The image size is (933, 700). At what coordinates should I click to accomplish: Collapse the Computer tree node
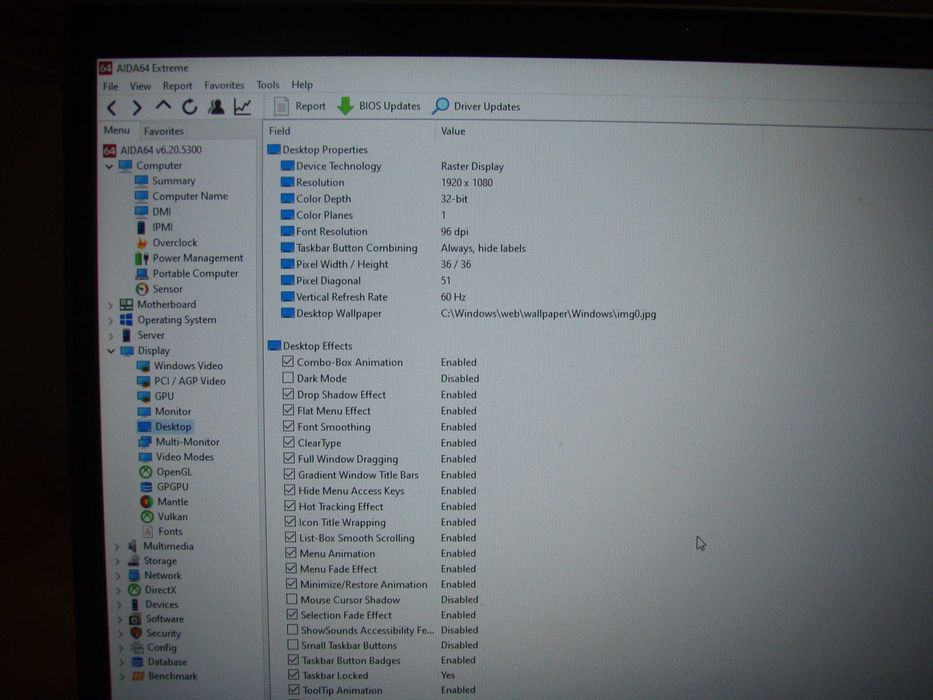coord(109,166)
